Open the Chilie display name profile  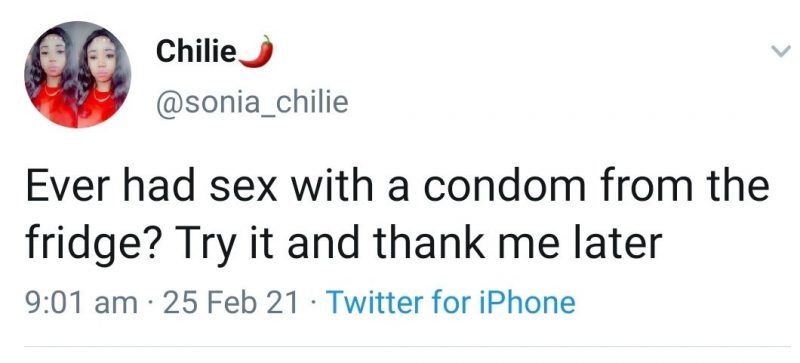click(x=196, y=51)
